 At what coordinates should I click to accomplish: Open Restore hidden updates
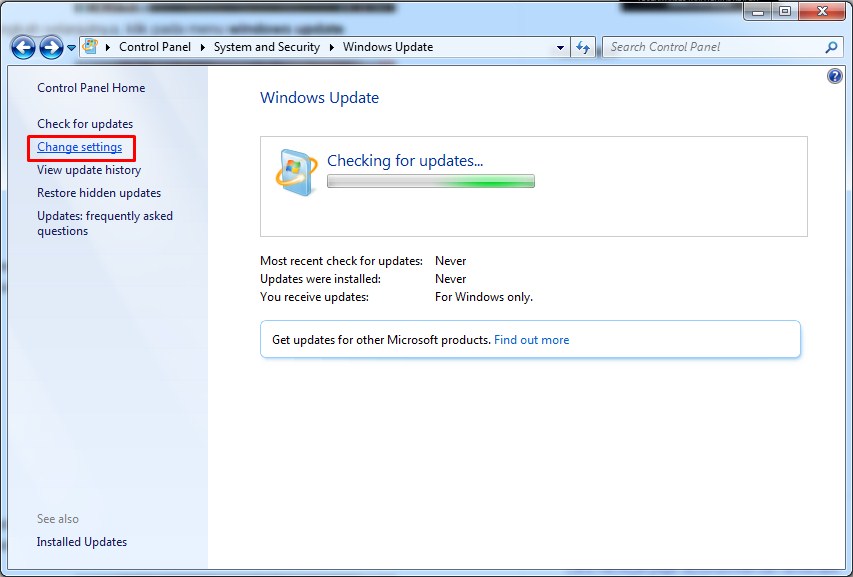[99, 193]
